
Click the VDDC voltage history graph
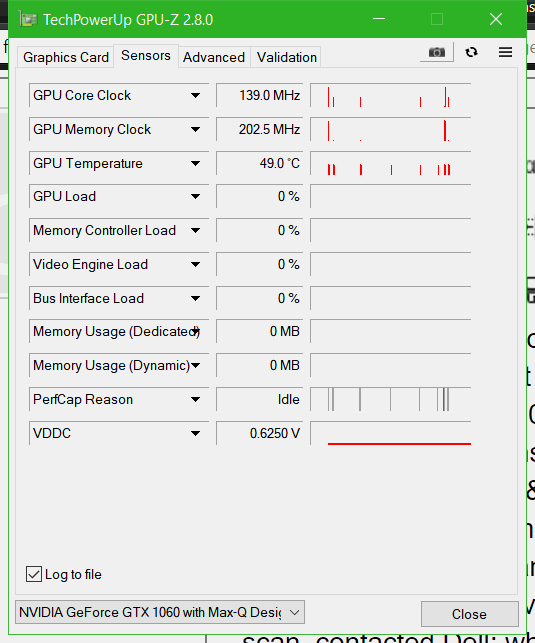click(391, 433)
